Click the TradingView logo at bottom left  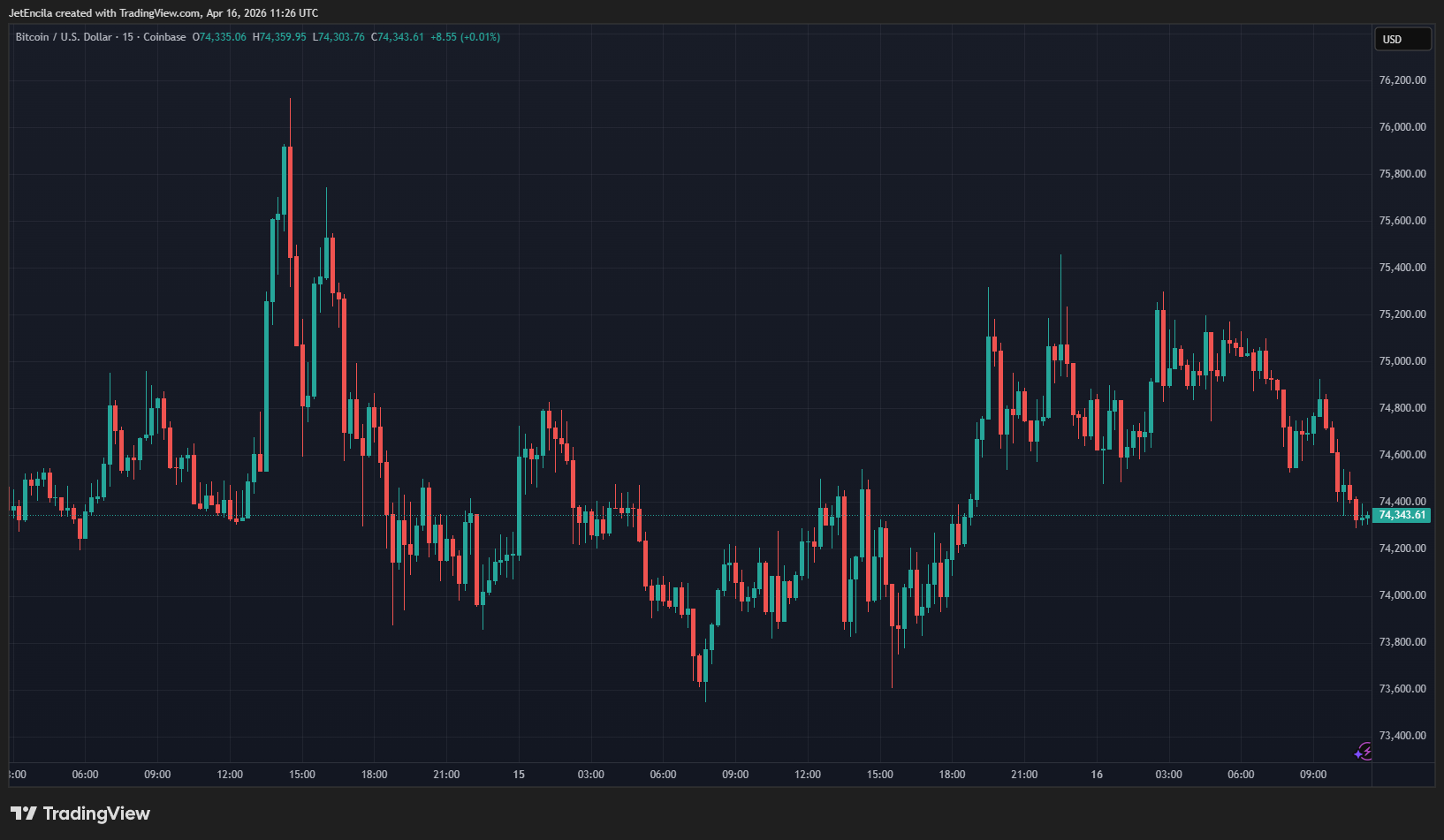pos(80,814)
